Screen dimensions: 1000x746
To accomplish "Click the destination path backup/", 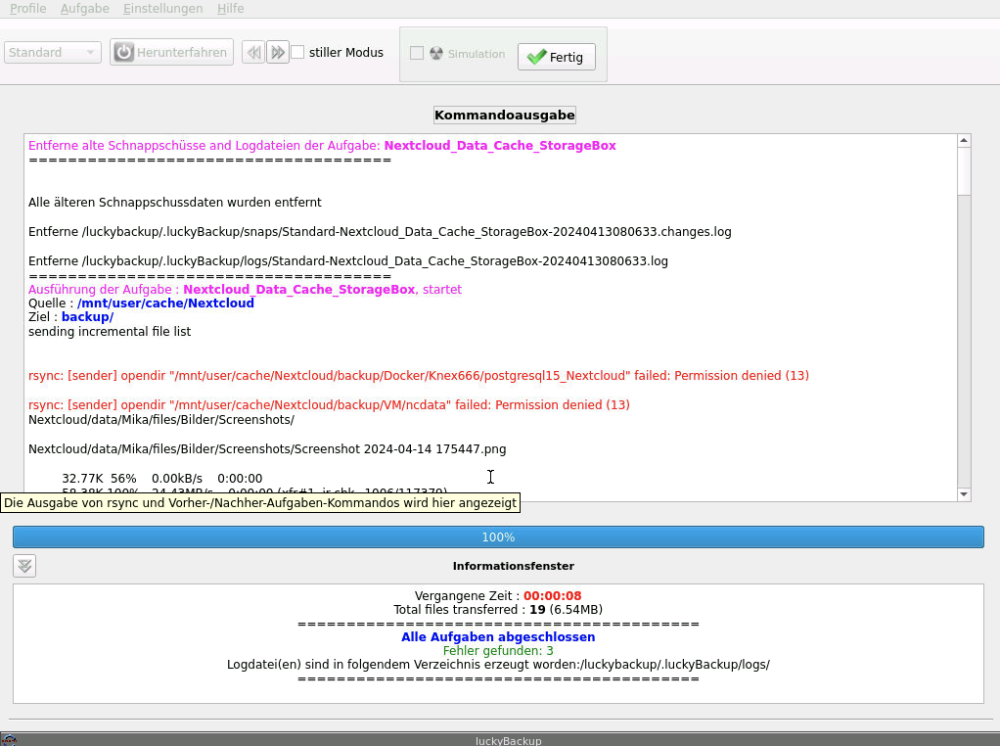I will pos(87,317).
